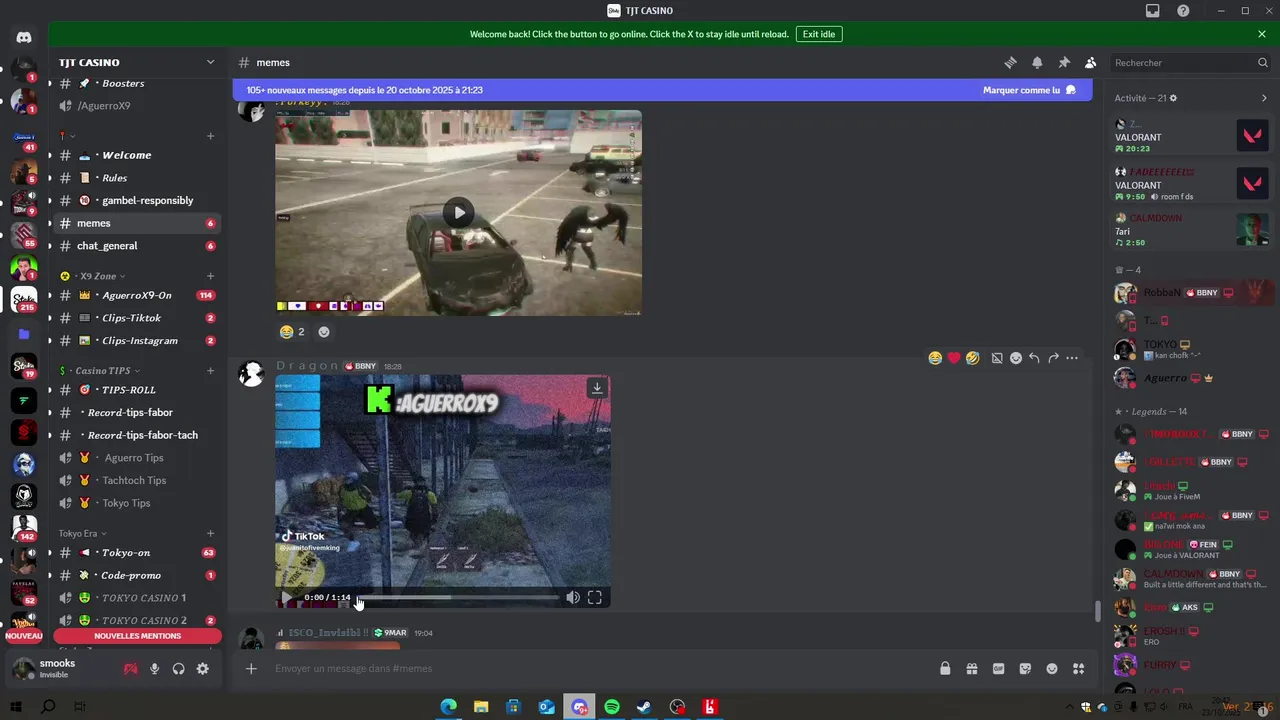
Task: Join the Tachtoch Tips voice channel
Action: pyautogui.click(x=136, y=480)
